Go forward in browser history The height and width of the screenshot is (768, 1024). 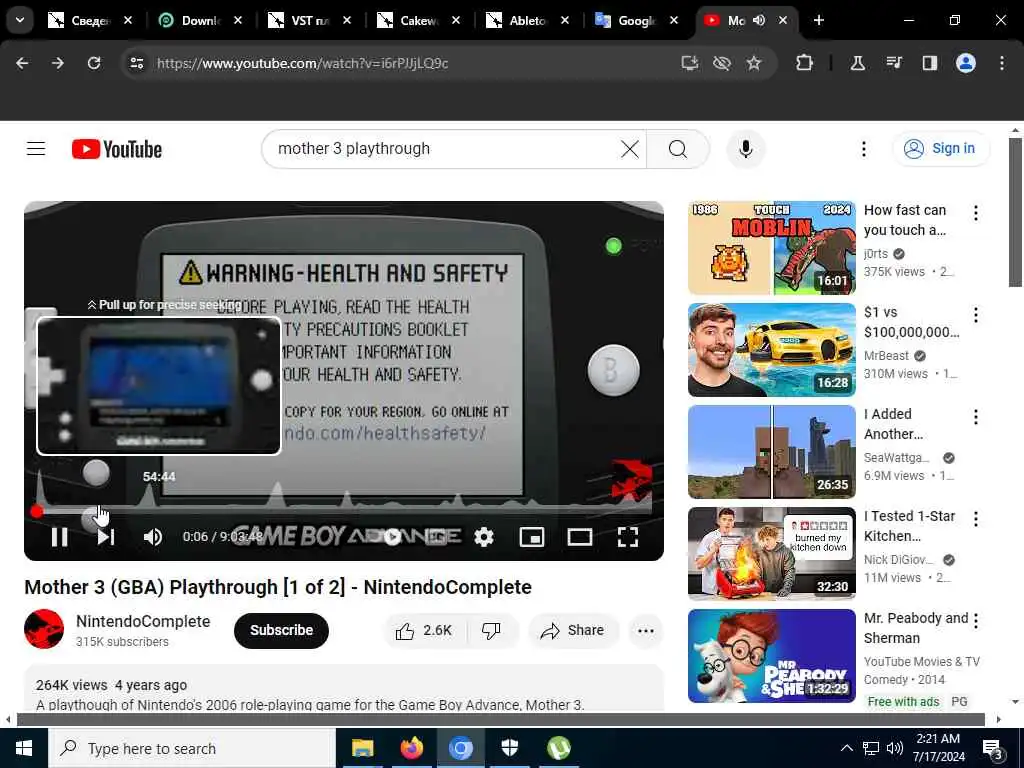click(58, 63)
